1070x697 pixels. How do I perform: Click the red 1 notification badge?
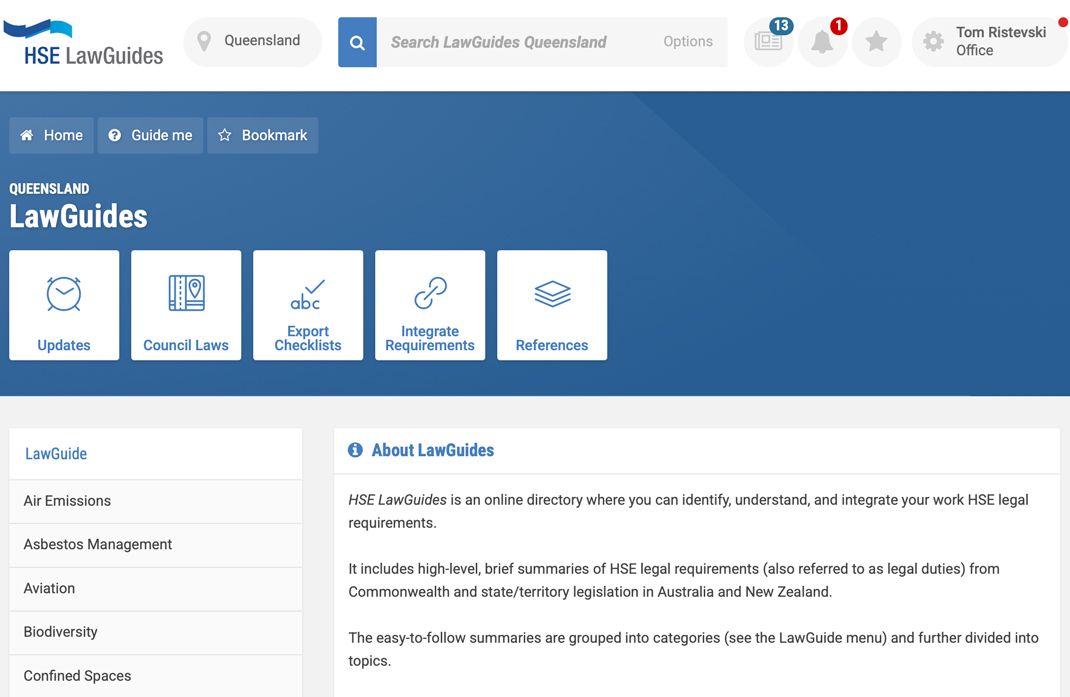[x=839, y=26]
